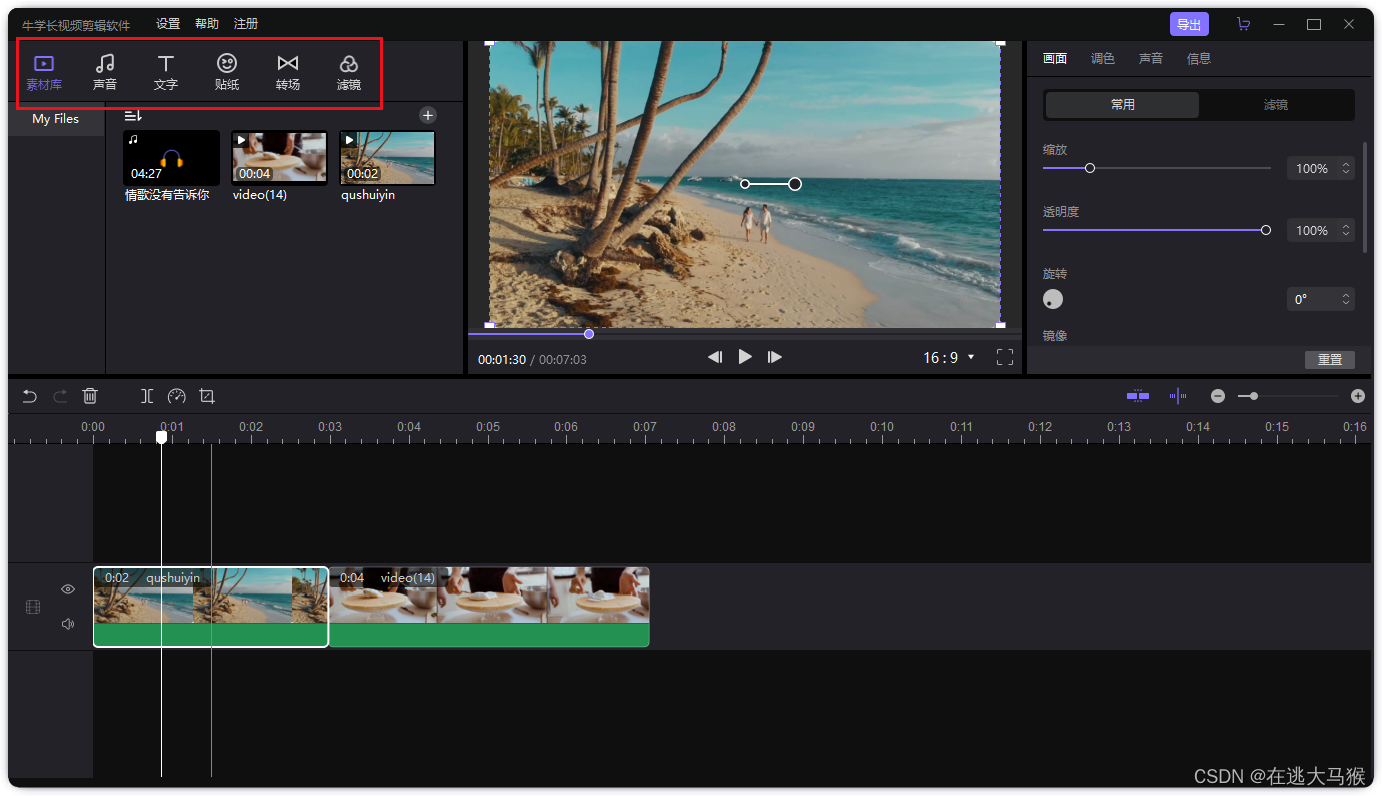Switch to 常用 common settings toggle
The height and width of the screenshot is (796, 1382).
[x=1122, y=105]
